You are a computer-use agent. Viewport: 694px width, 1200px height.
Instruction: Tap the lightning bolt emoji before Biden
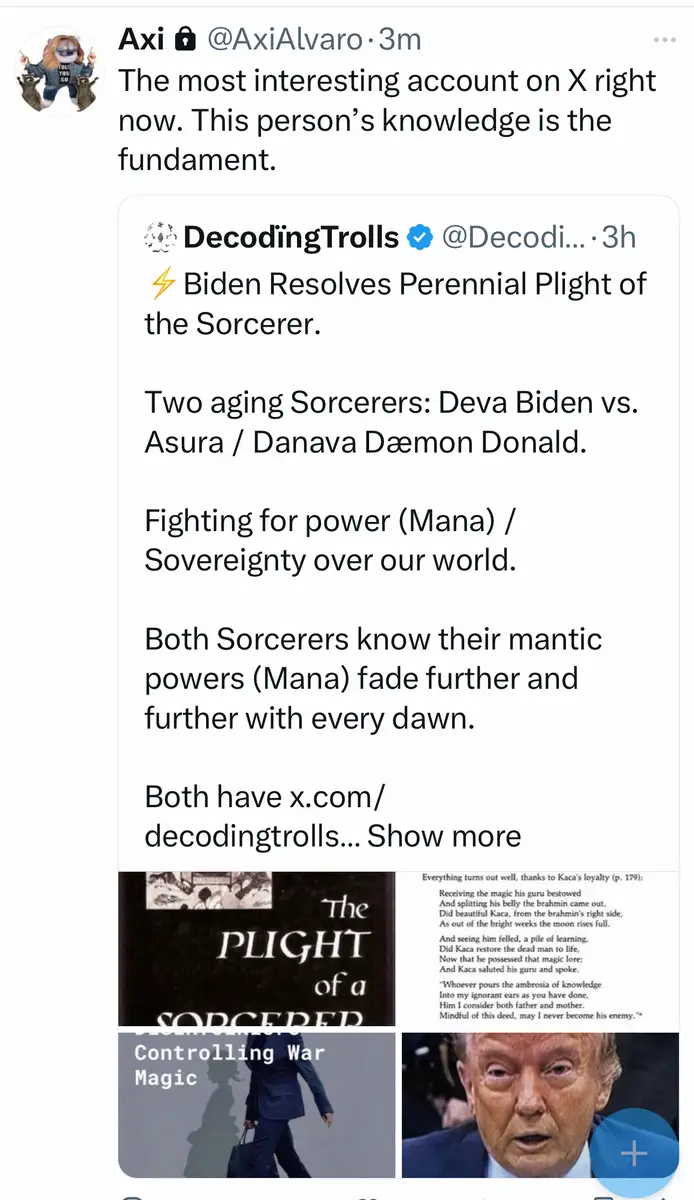(161, 285)
